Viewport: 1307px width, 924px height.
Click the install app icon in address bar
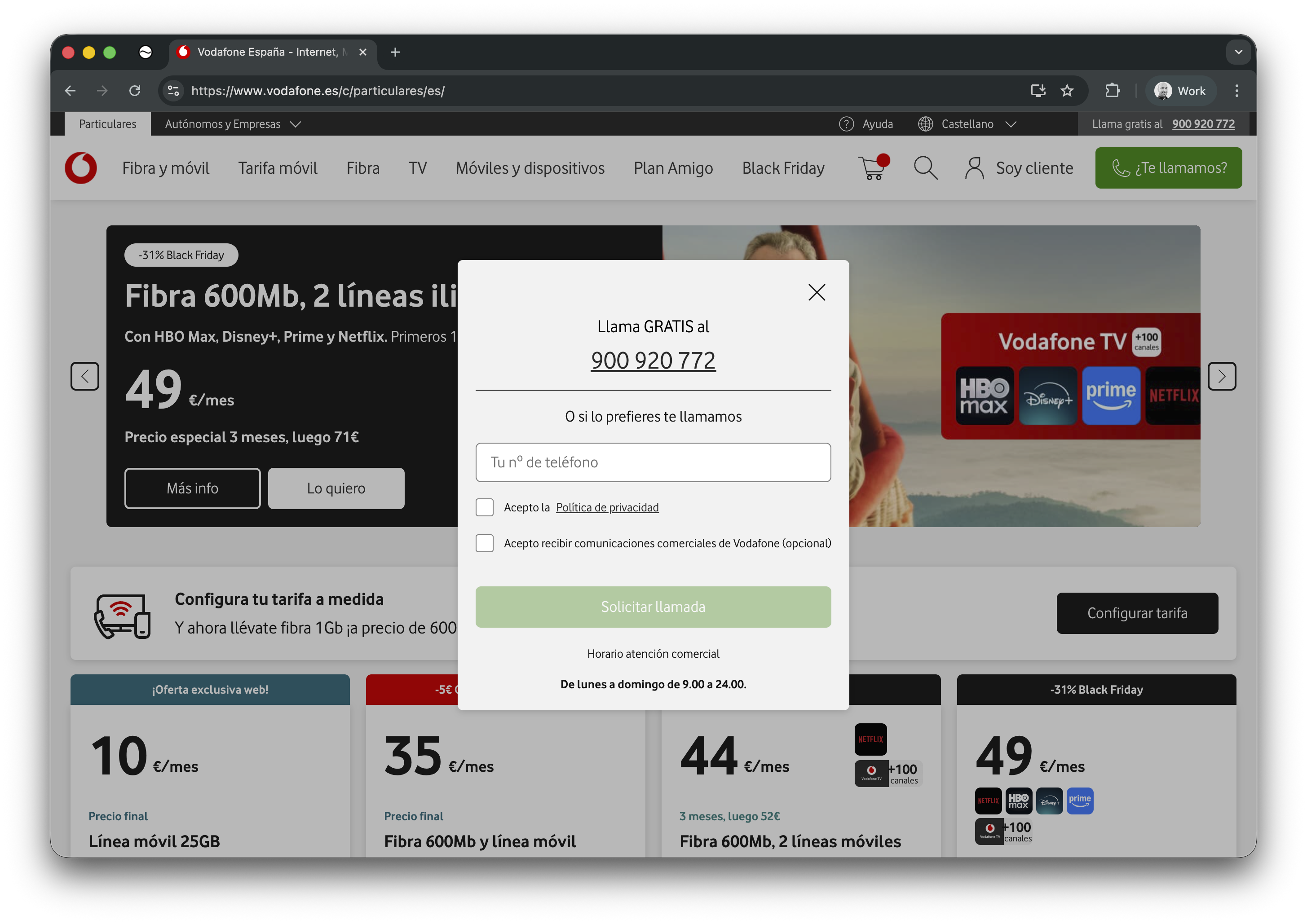(x=1038, y=90)
